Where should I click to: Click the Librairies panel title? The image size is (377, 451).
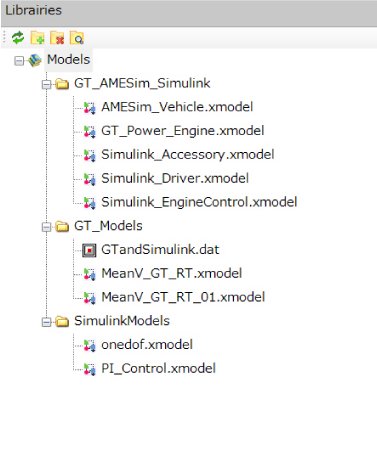tap(34, 10)
